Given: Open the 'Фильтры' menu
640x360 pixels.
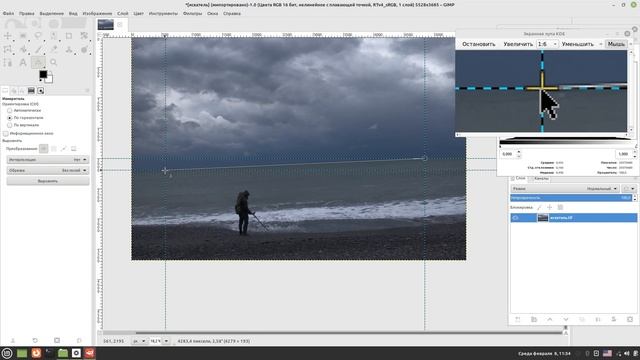Looking at the screenshot, I should pyautogui.click(x=192, y=13).
